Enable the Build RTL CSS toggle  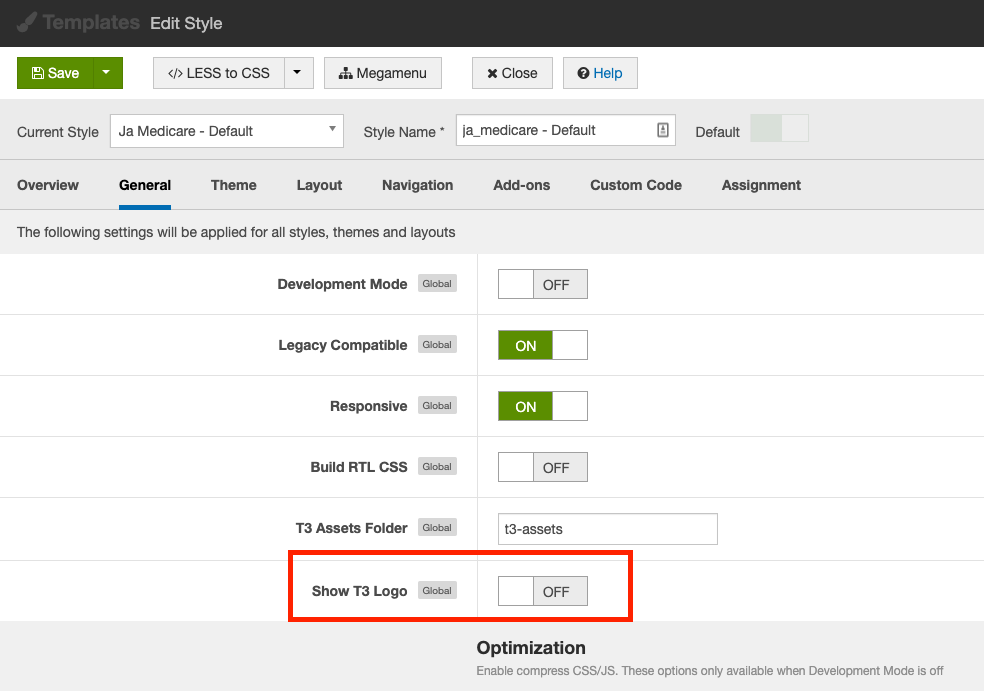543,467
